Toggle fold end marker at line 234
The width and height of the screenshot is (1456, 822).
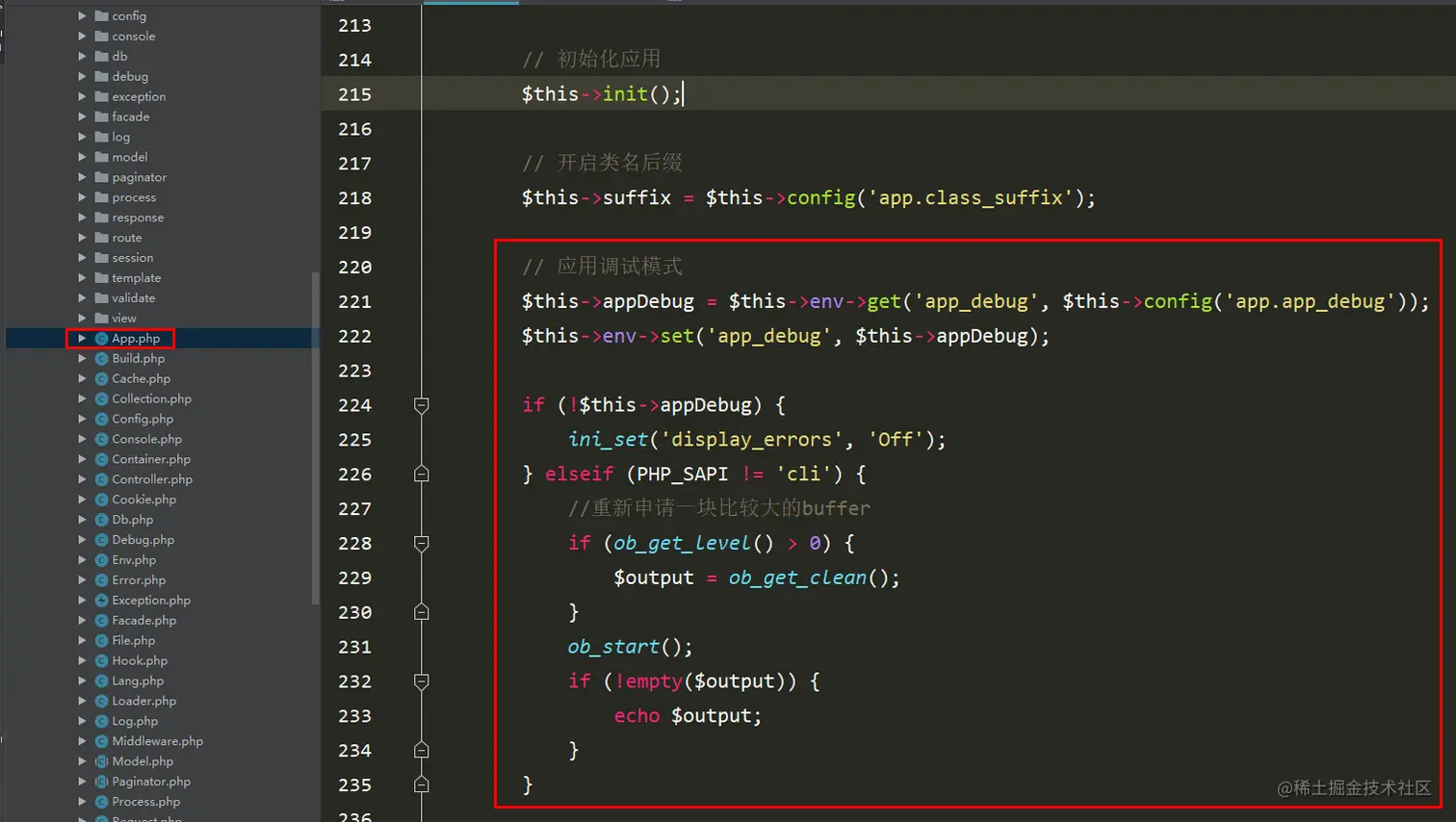tap(421, 751)
